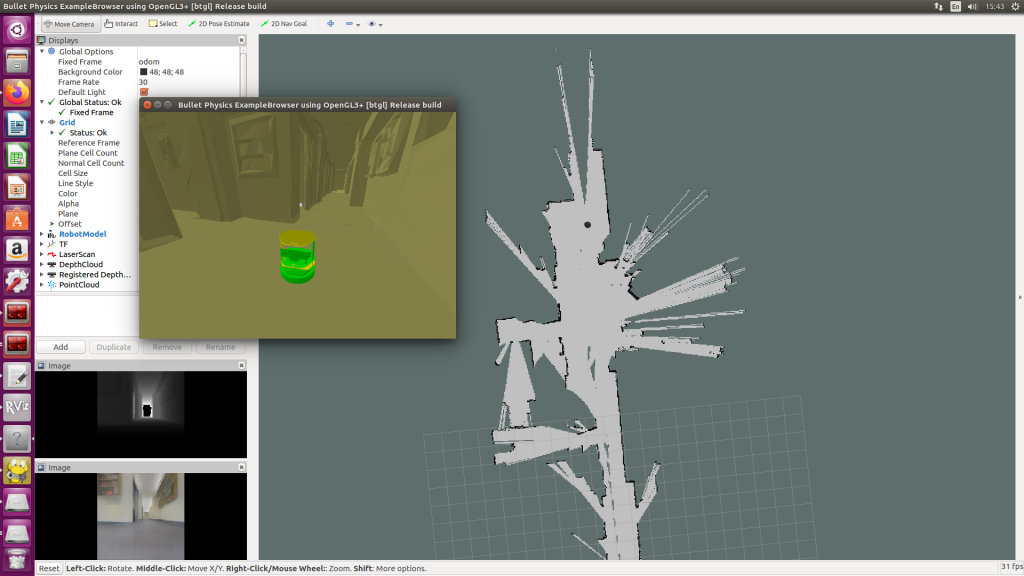This screenshot has width=1024, height=576.
Task: Click the Duplicate button
Action: [114, 347]
